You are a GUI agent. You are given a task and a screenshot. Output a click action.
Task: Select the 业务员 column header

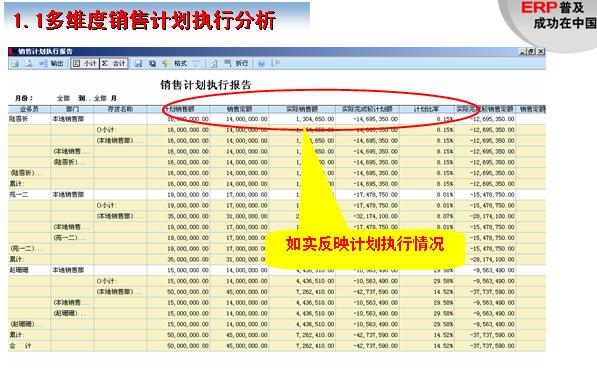(x=29, y=109)
